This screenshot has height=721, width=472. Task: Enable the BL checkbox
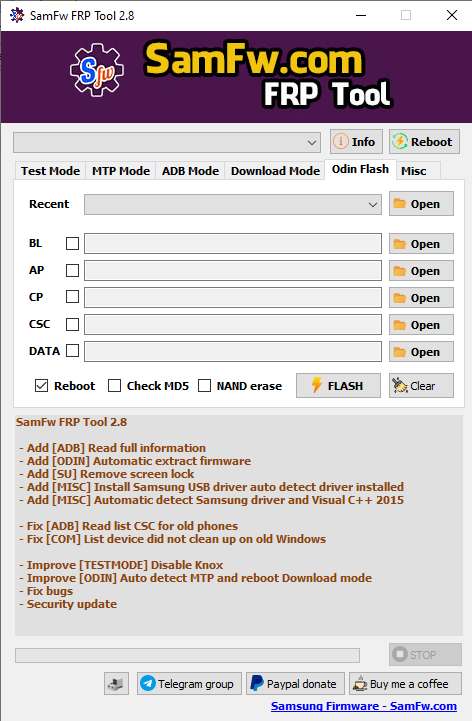point(72,243)
